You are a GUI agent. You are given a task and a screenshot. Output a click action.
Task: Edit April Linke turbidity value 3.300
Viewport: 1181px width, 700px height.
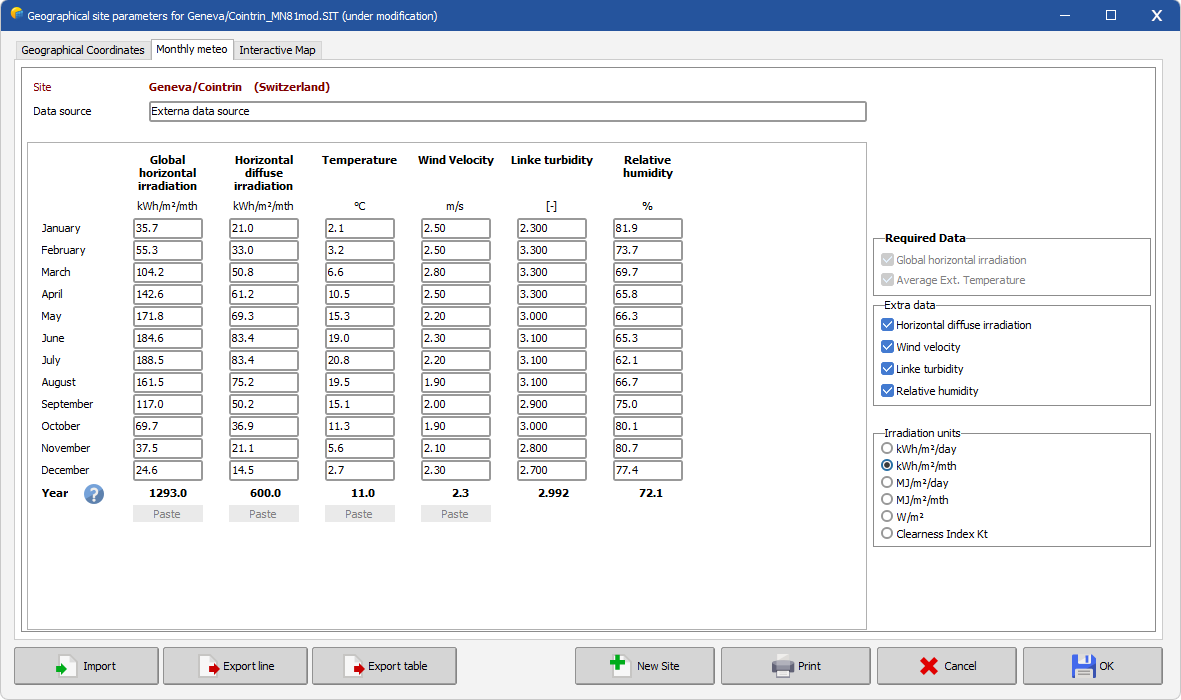pyautogui.click(x=551, y=294)
